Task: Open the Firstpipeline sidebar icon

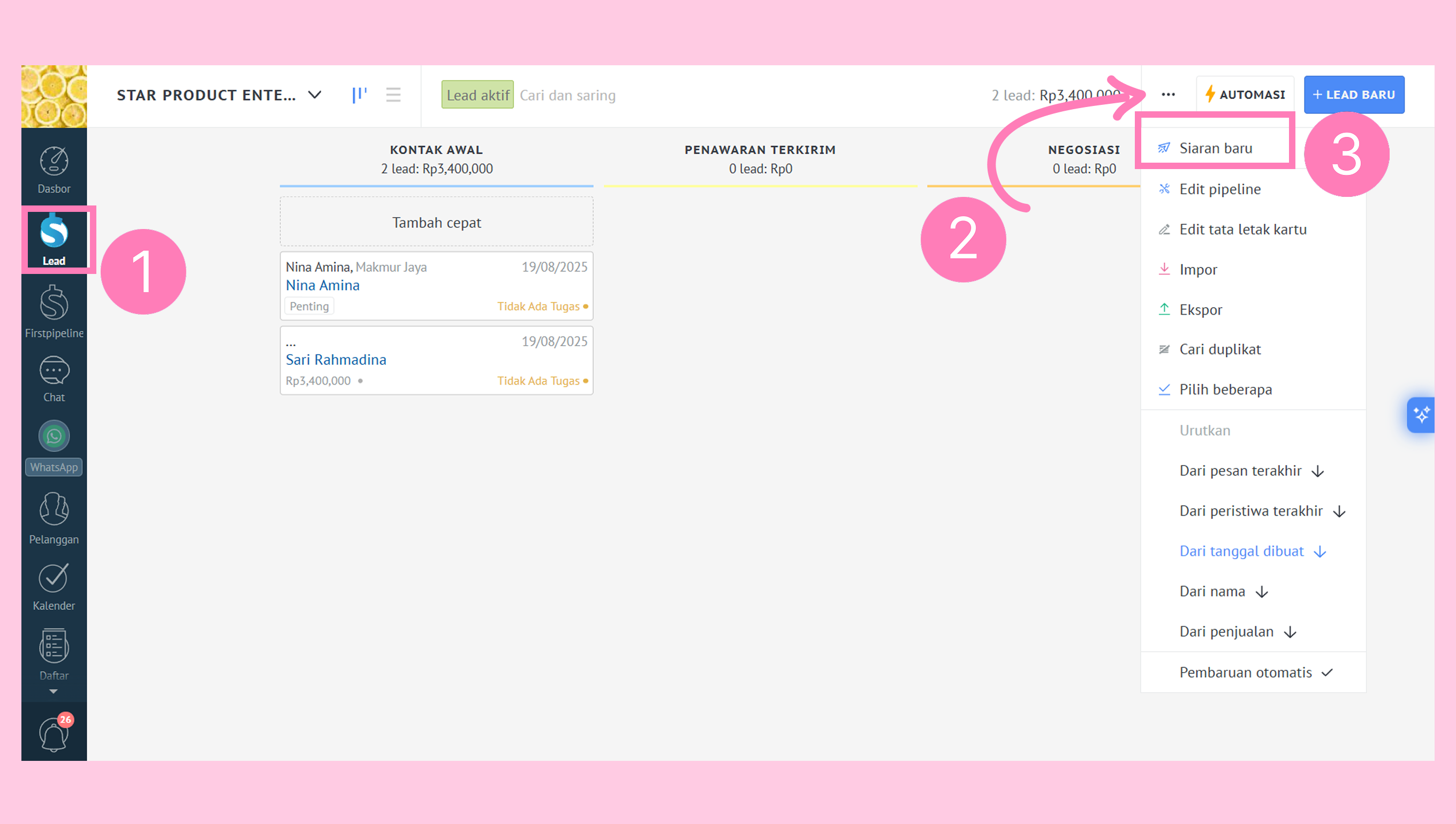Action: pos(54,311)
